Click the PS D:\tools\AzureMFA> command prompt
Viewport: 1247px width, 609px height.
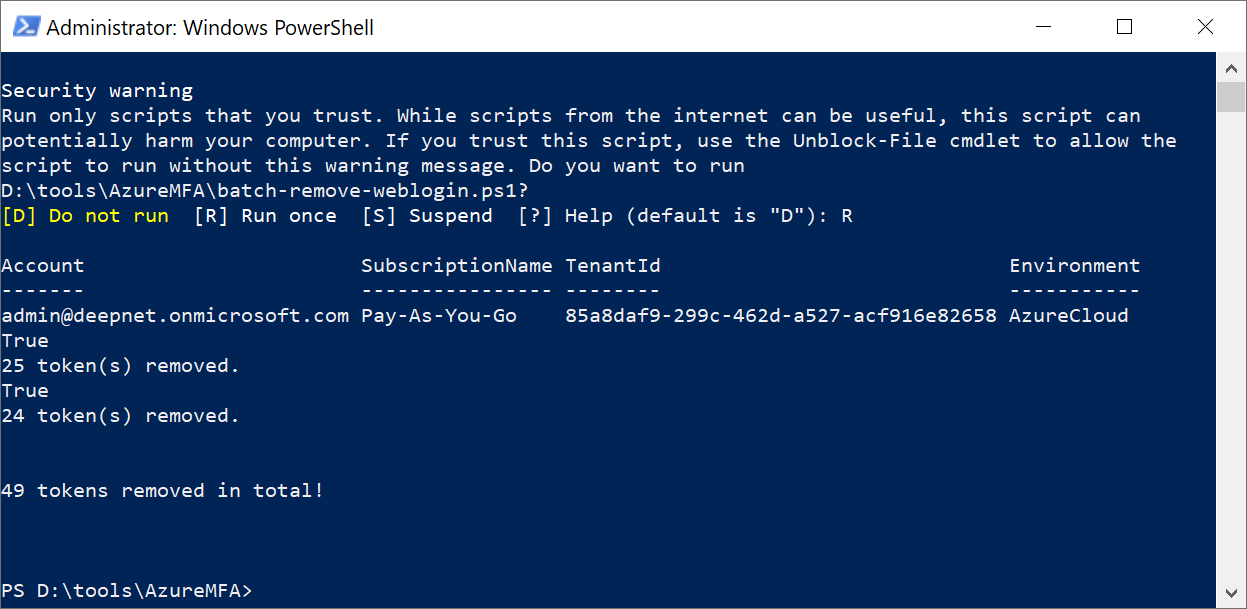[x=127, y=591]
